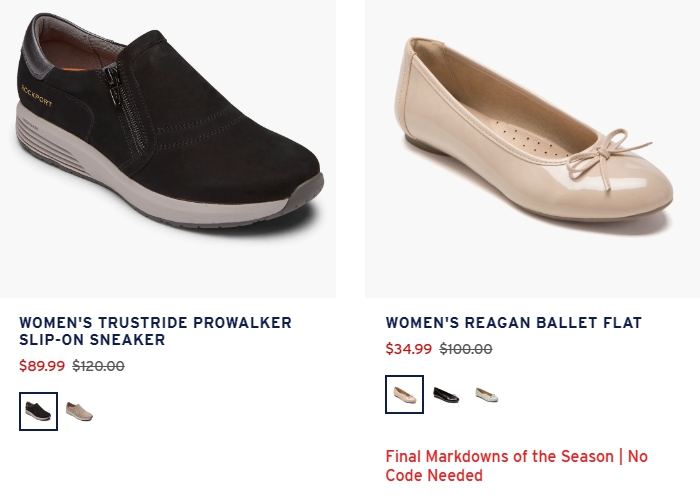Choose the mint green ballet flat swatch
The width and height of the screenshot is (700, 500).
(x=487, y=395)
